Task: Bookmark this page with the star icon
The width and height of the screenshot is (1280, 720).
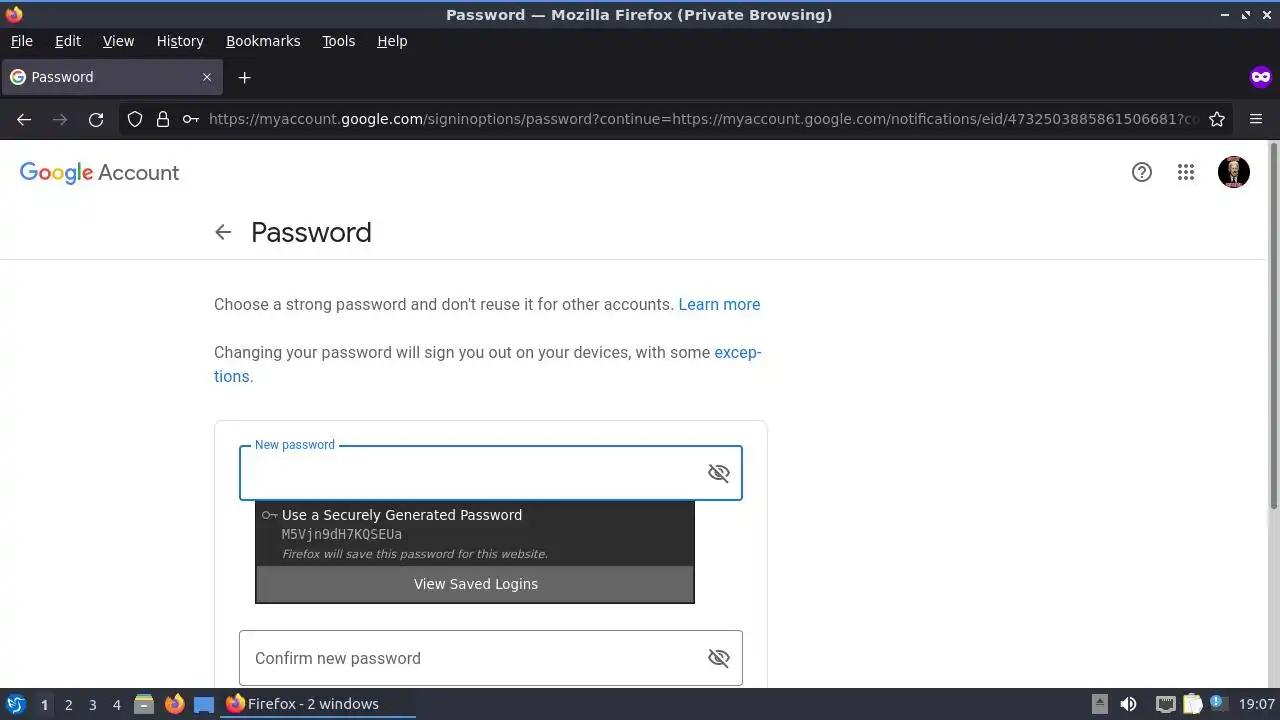Action: (1217, 119)
